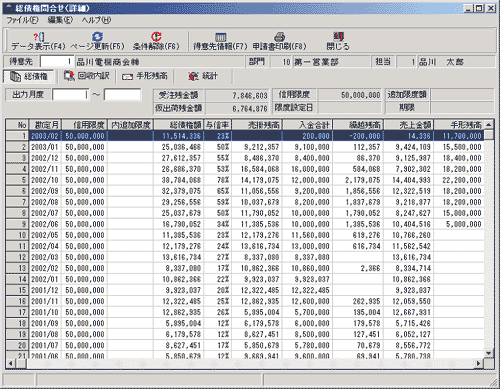Click customer name 品川電機商会㈱
The height and width of the screenshot is (389, 500).
[x=159, y=62]
